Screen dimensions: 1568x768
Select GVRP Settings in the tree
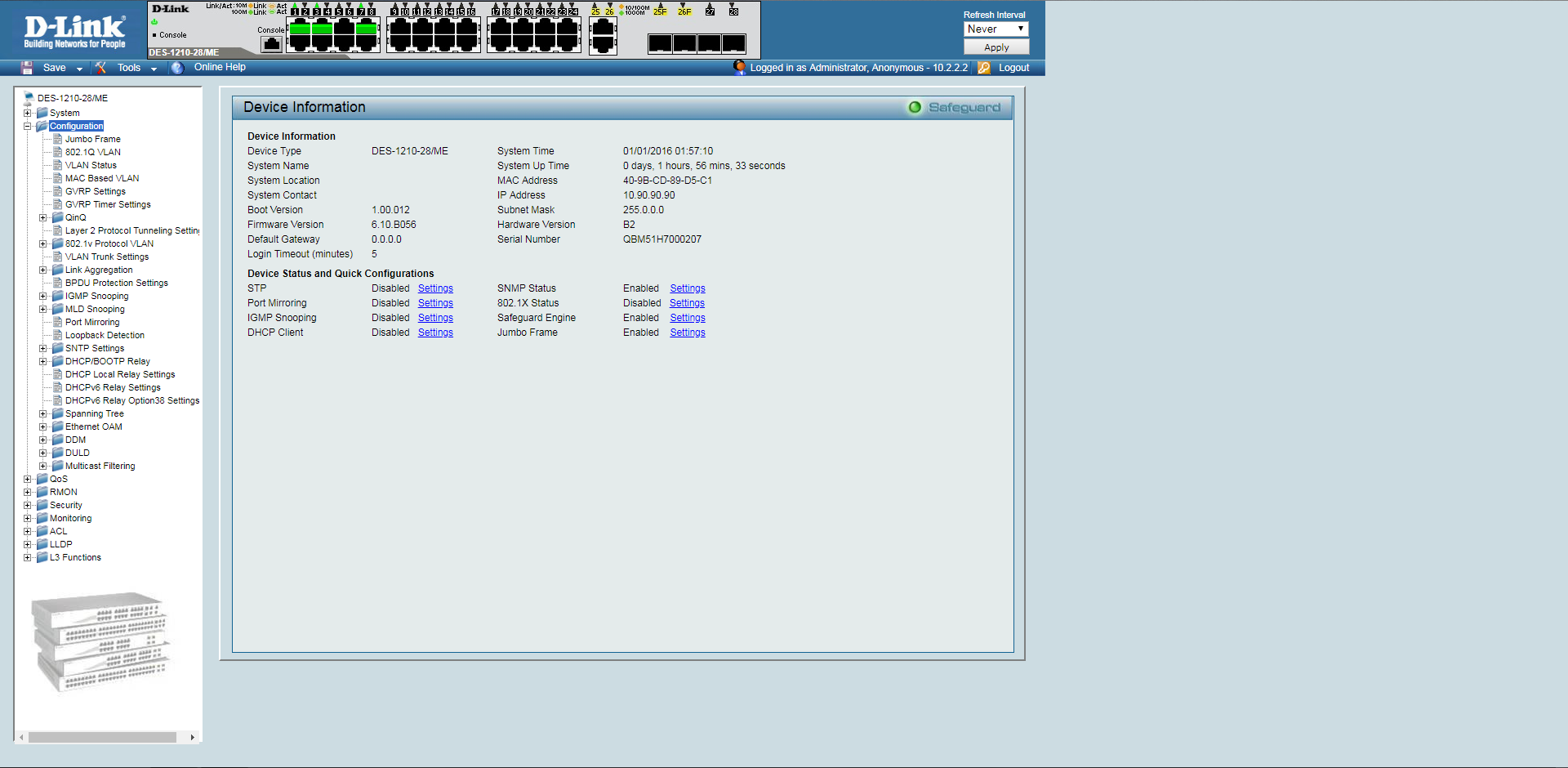(x=96, y=191)
